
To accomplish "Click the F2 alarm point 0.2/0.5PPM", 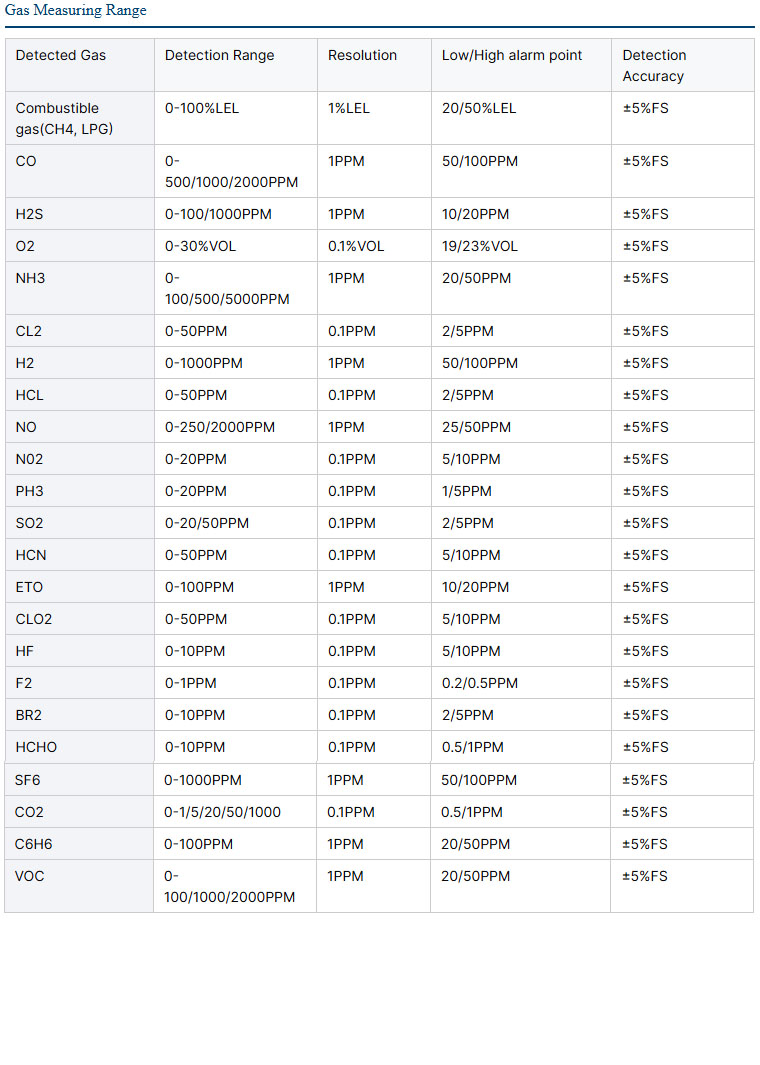I will click(479, 683).
